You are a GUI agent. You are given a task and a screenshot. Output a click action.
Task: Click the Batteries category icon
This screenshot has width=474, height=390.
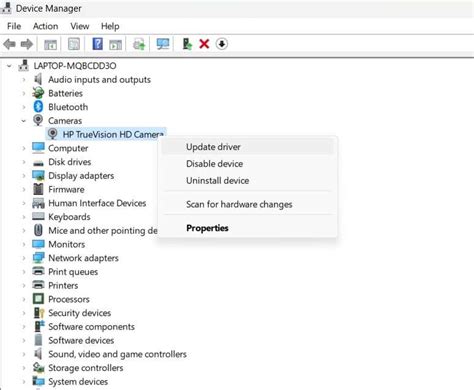38,93
